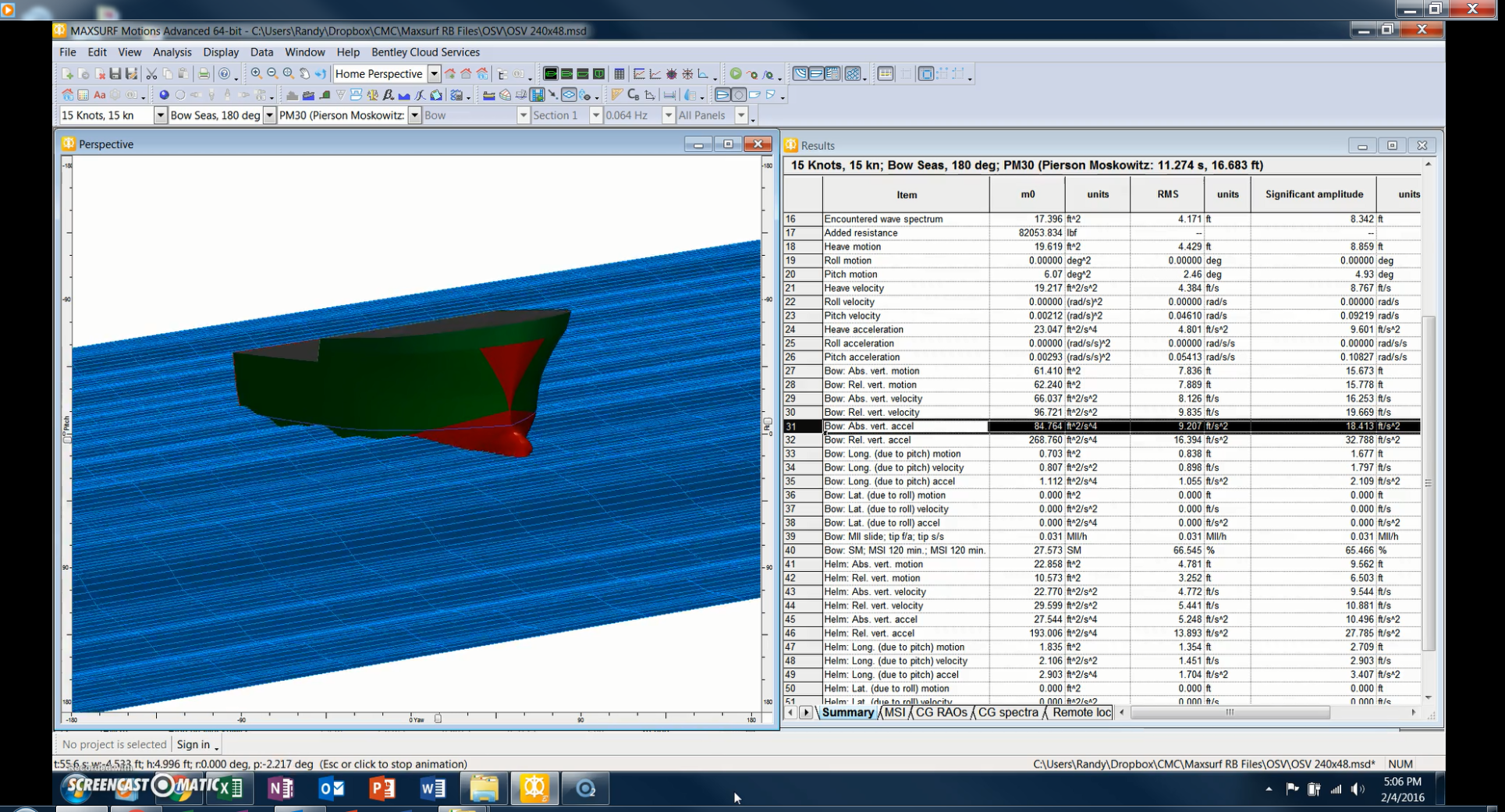
Task: Open the Perspective view window icon
Action: [551, 74]
